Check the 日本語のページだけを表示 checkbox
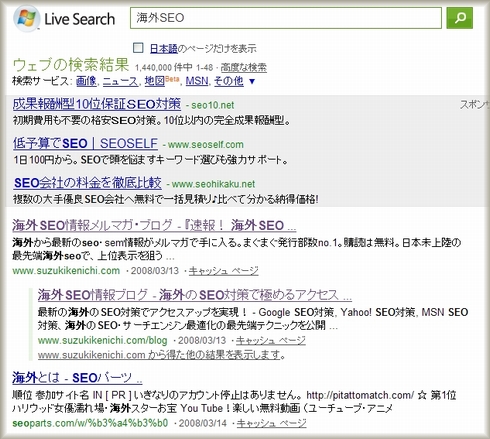 click(138, 48)
